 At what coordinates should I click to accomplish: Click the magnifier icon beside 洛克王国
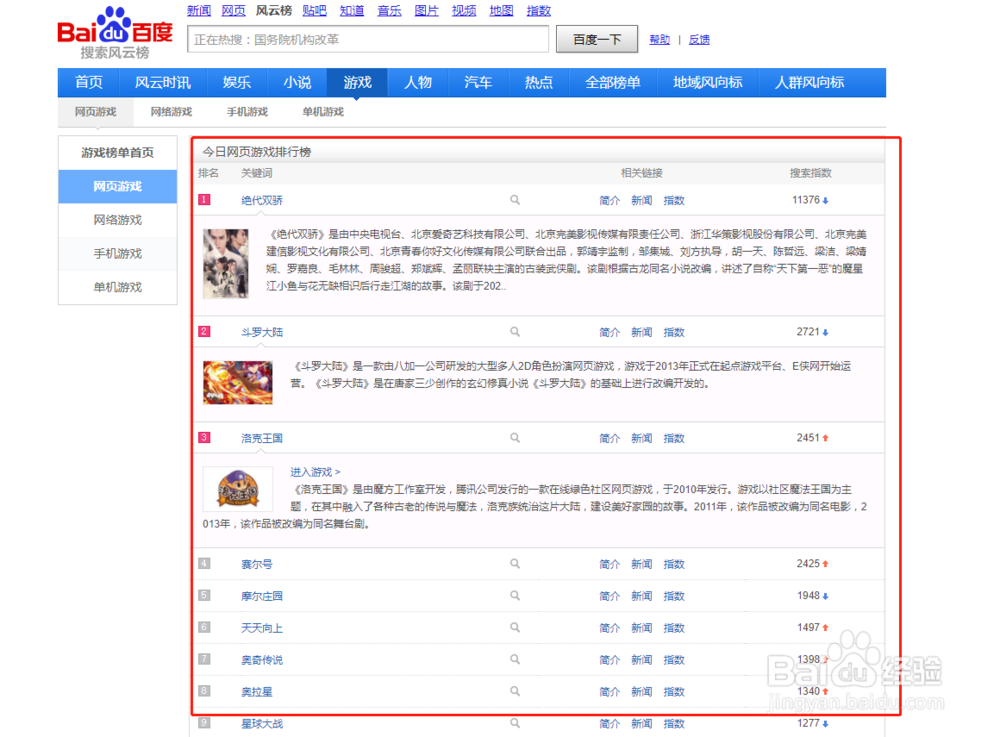pos(515,437)
